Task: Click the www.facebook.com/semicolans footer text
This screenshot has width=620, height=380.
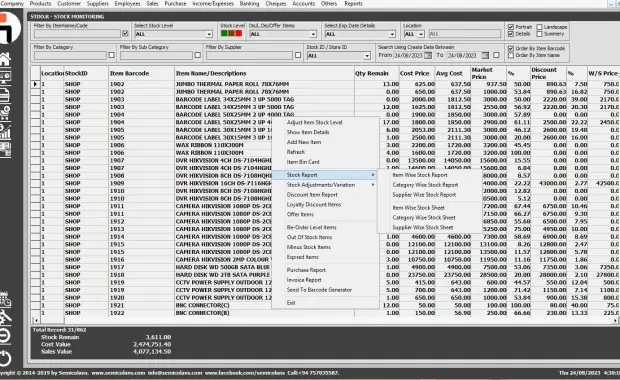Action: 245,373
